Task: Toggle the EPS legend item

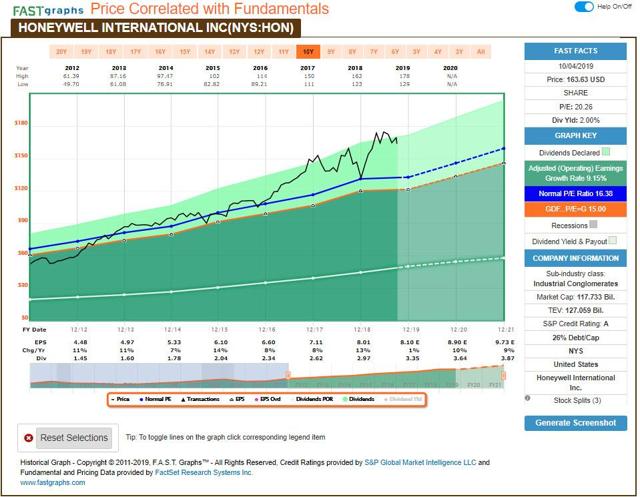Action: (x=237, y=399)
